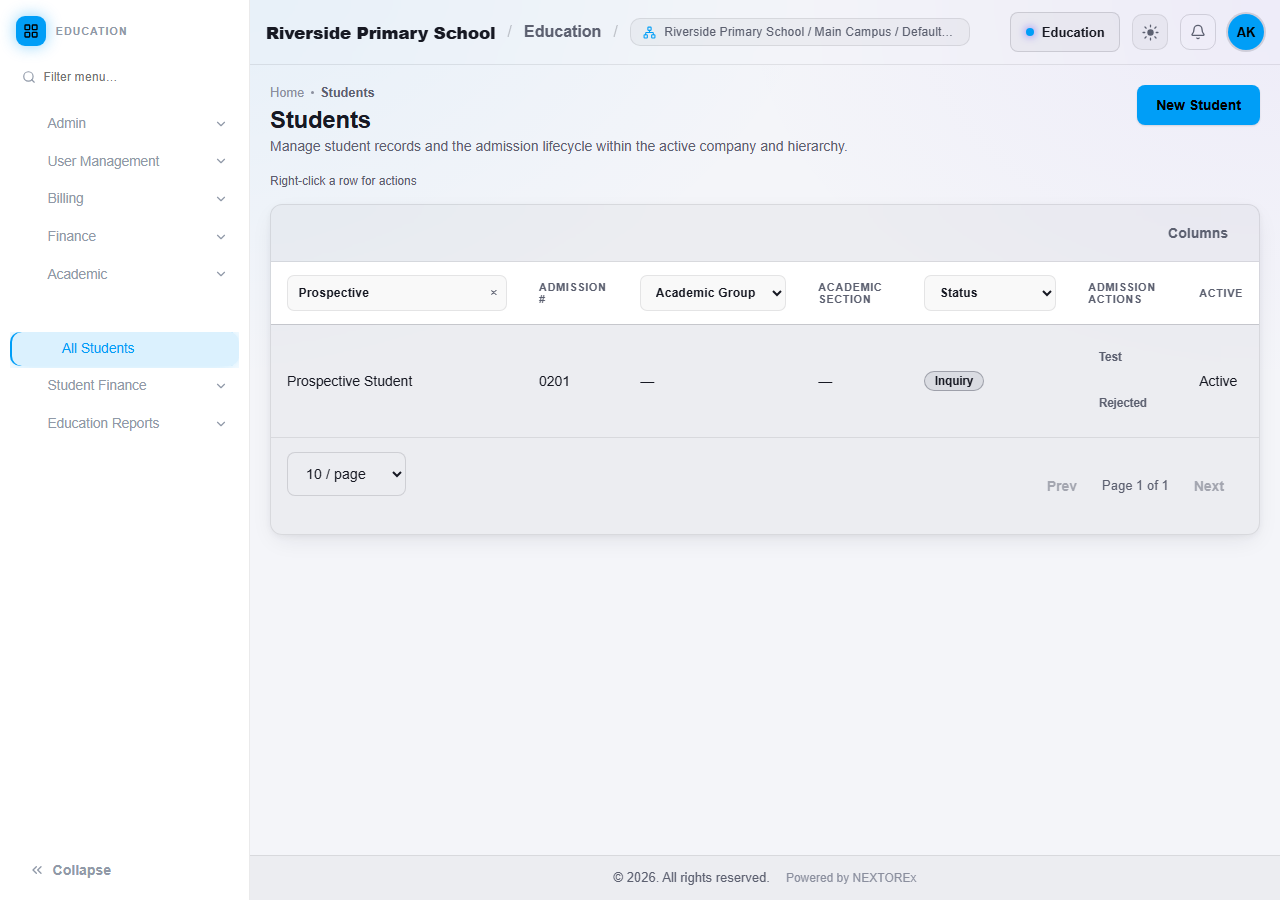Click the Academic Section column header
Image resolution: width=1280 pixels, height=900 pixels.
point(850,293)
